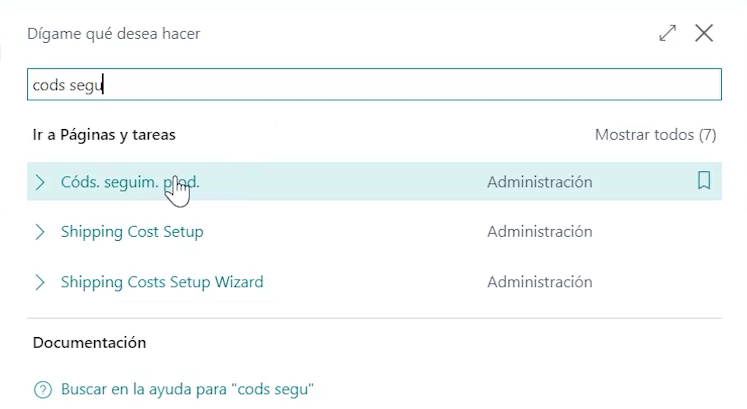Click the Dígame qué desea hacer title
This screenshot has height=409, width=747.
pyautogui.click(x=113, y=34)
